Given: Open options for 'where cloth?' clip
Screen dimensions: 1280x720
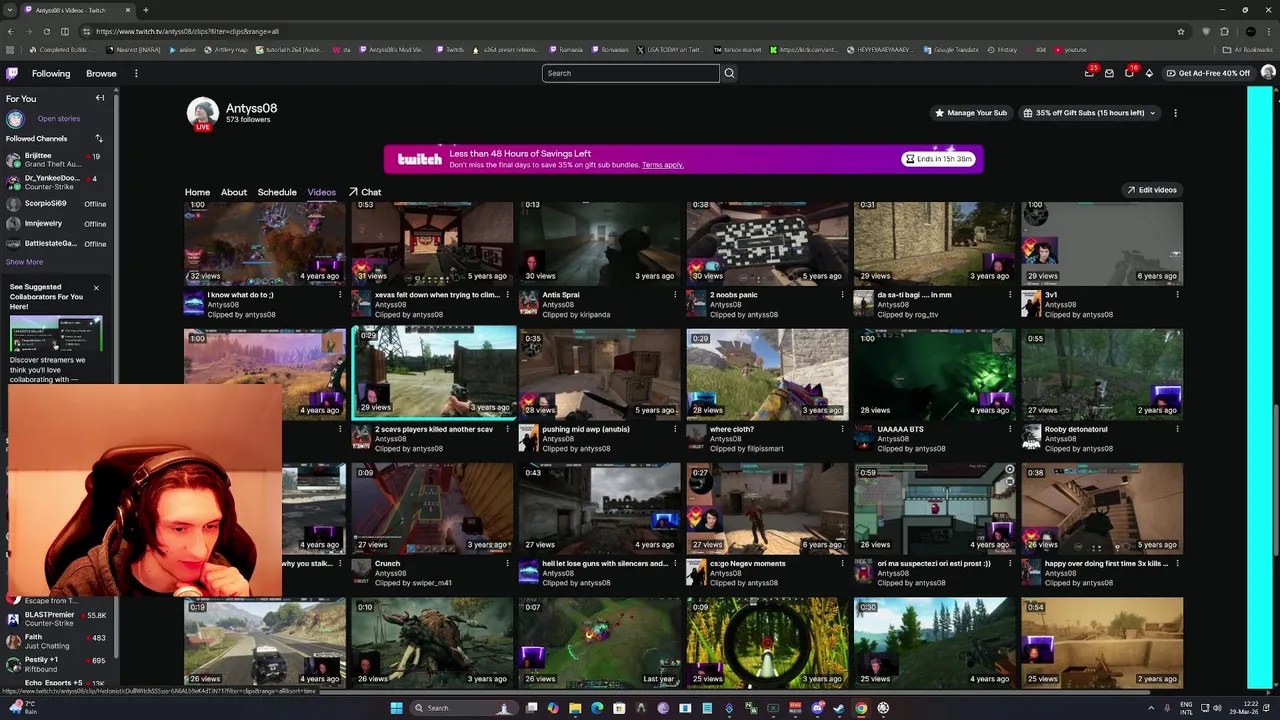Looking at the screenshot, I should 842,429.
